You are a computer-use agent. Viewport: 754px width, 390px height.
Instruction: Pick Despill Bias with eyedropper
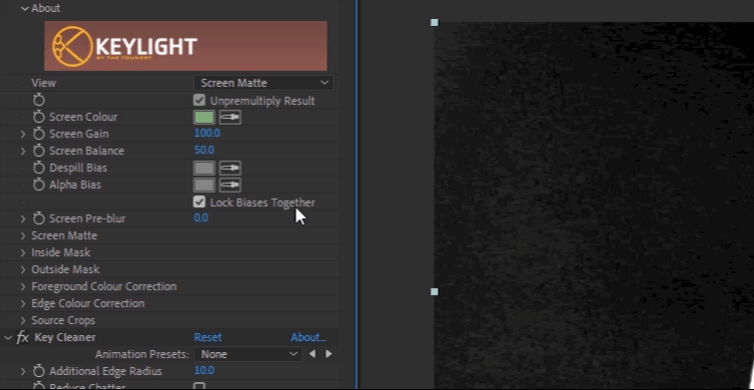[230, 168]
